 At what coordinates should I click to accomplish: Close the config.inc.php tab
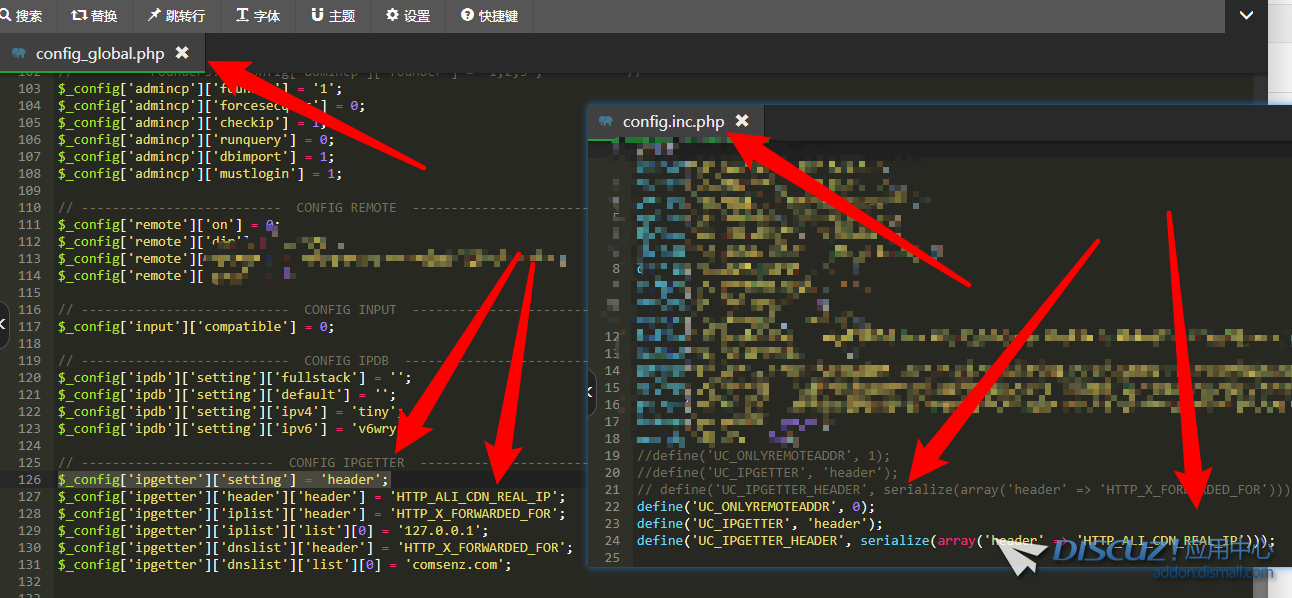coord(743,121)
